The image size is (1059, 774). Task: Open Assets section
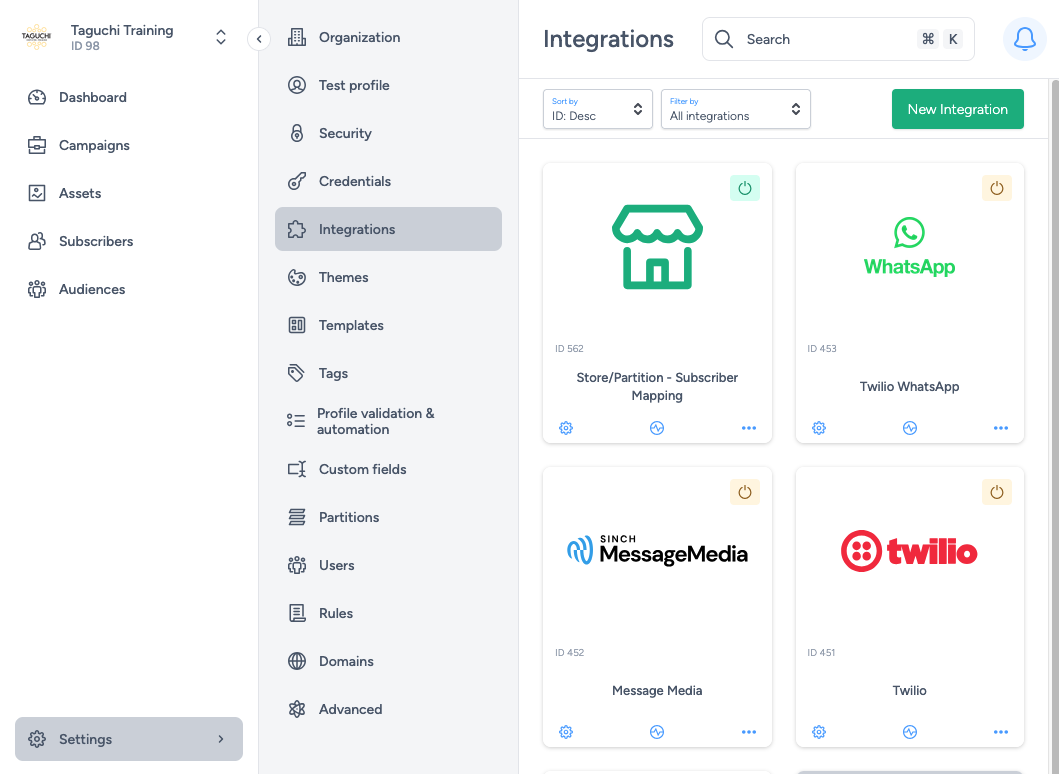(x=80, y=193)
